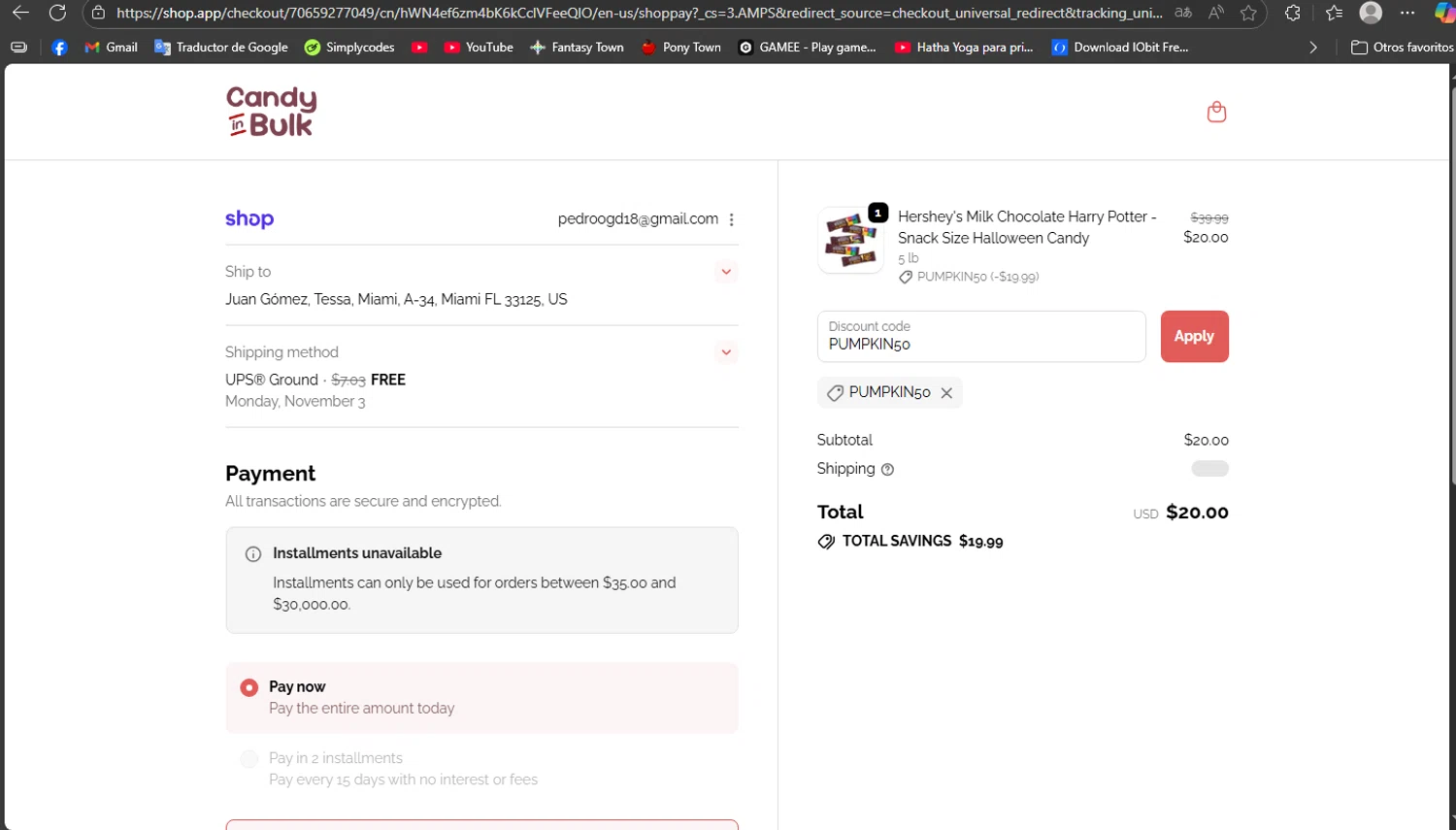Viewport: 1456px width, 830px height.
Task: Click UPS® Ground FREE text
Action: click(x=315, y=380)
